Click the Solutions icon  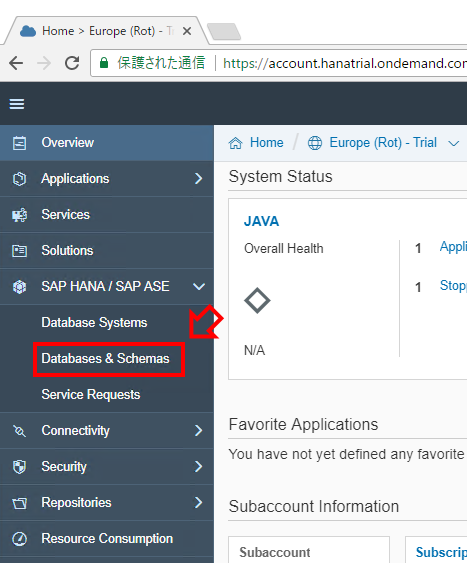point(19,251)
